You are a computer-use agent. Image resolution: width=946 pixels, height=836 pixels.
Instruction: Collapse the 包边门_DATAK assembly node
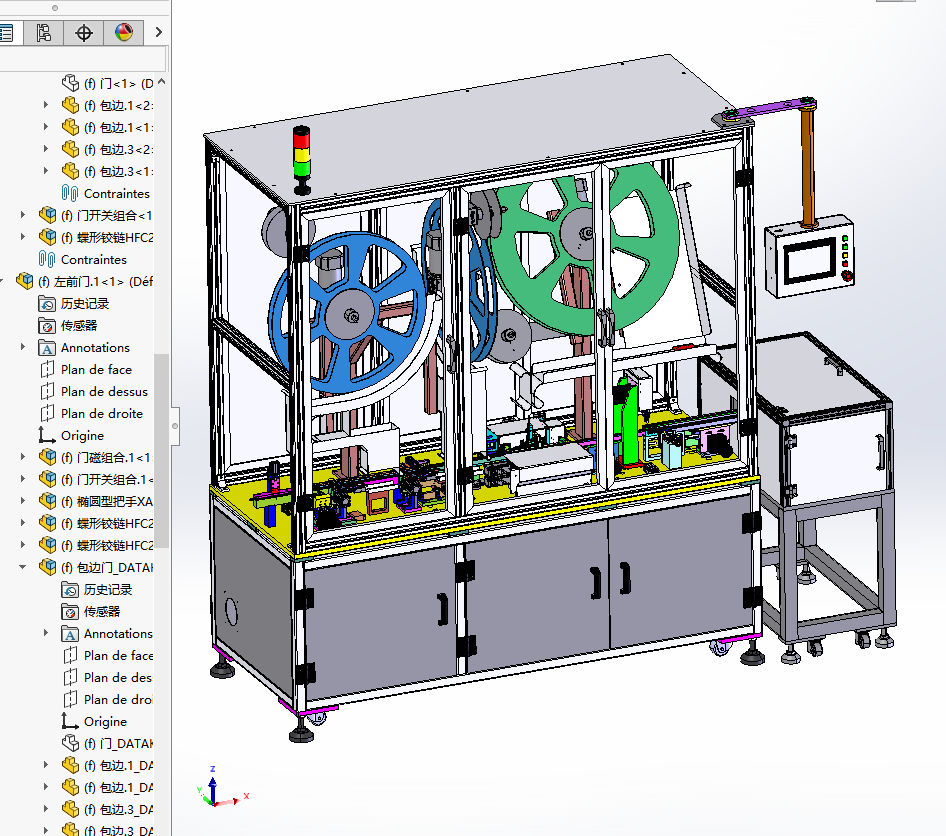24,567
